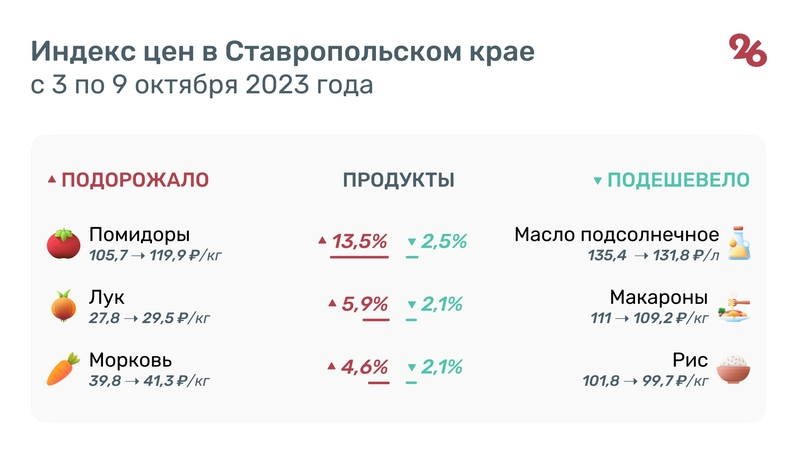800x452 pixels.
Task: Click the ПРОДУКТЫ column header
Action: click(x=399, y=180)
